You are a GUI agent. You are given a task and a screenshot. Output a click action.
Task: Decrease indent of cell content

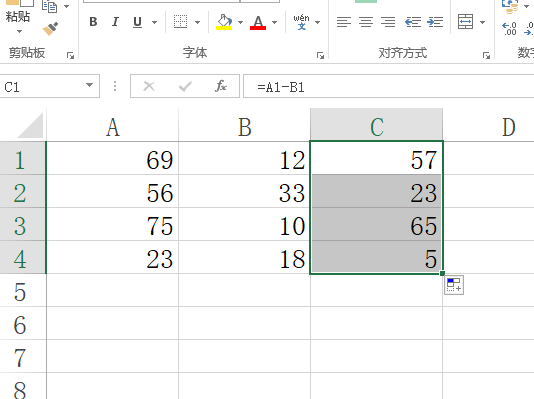point(413,22)
